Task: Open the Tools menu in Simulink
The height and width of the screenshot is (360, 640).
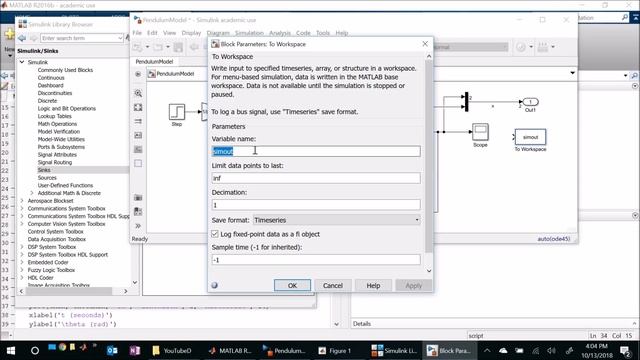Action: pos(322,33)
